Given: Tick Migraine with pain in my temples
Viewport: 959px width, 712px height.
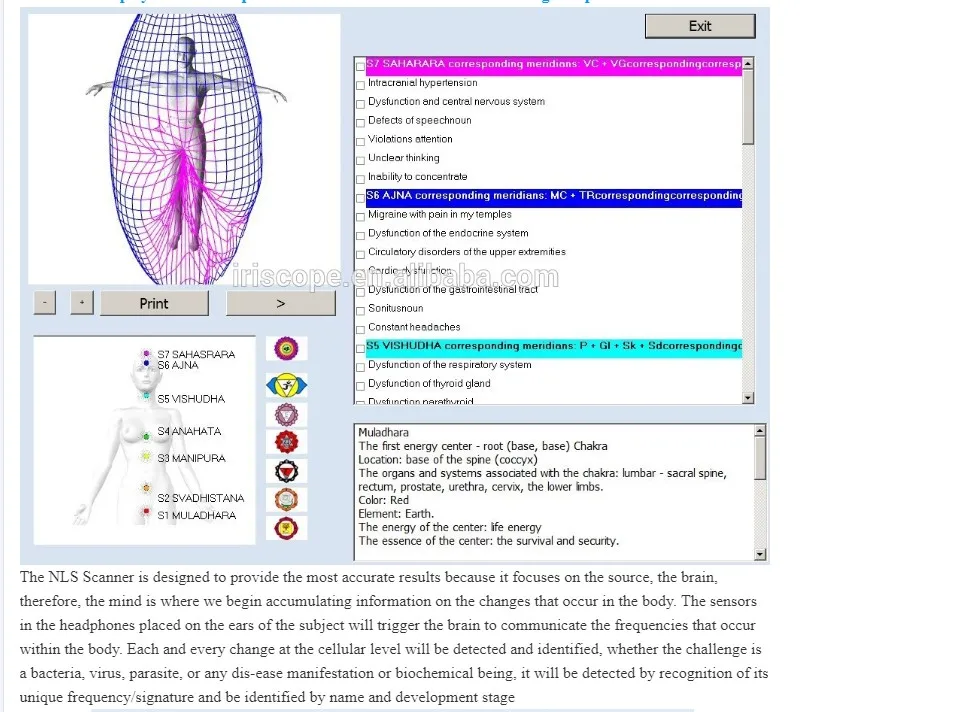Looking at the screenshot, I should click(361, 217).
